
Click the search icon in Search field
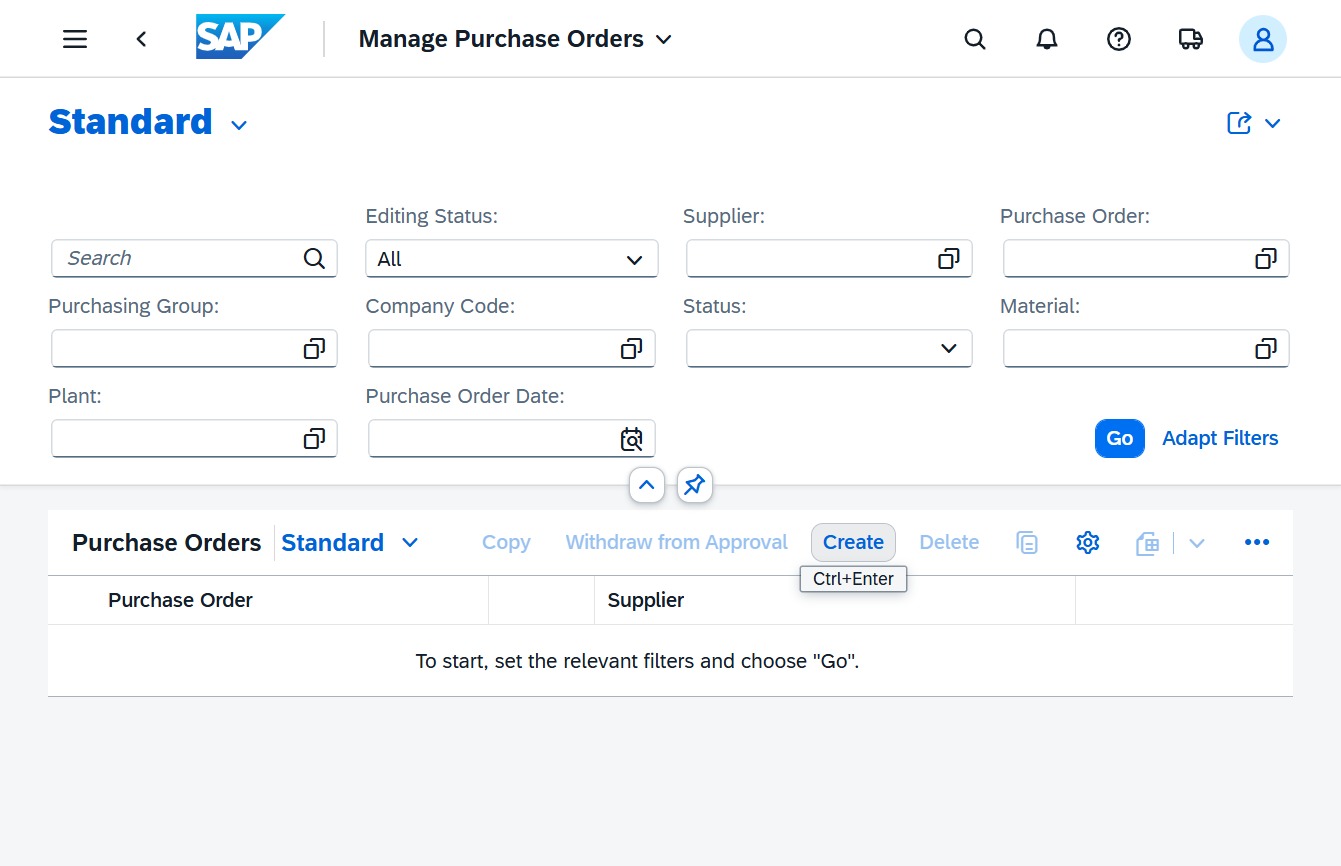tap(314, 259)
